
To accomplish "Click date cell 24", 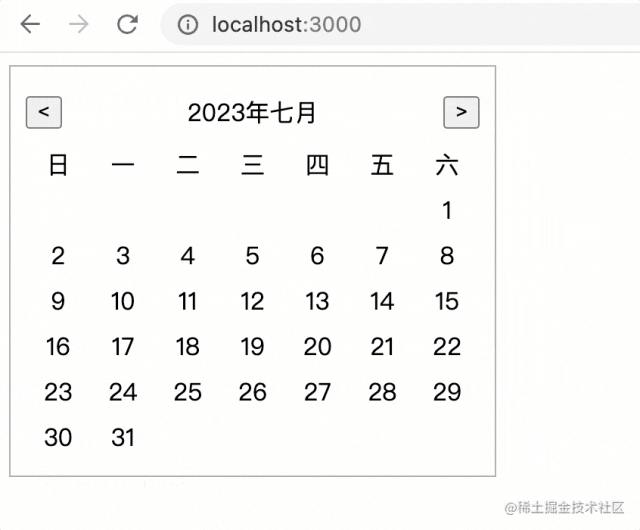I will point(123,392).
